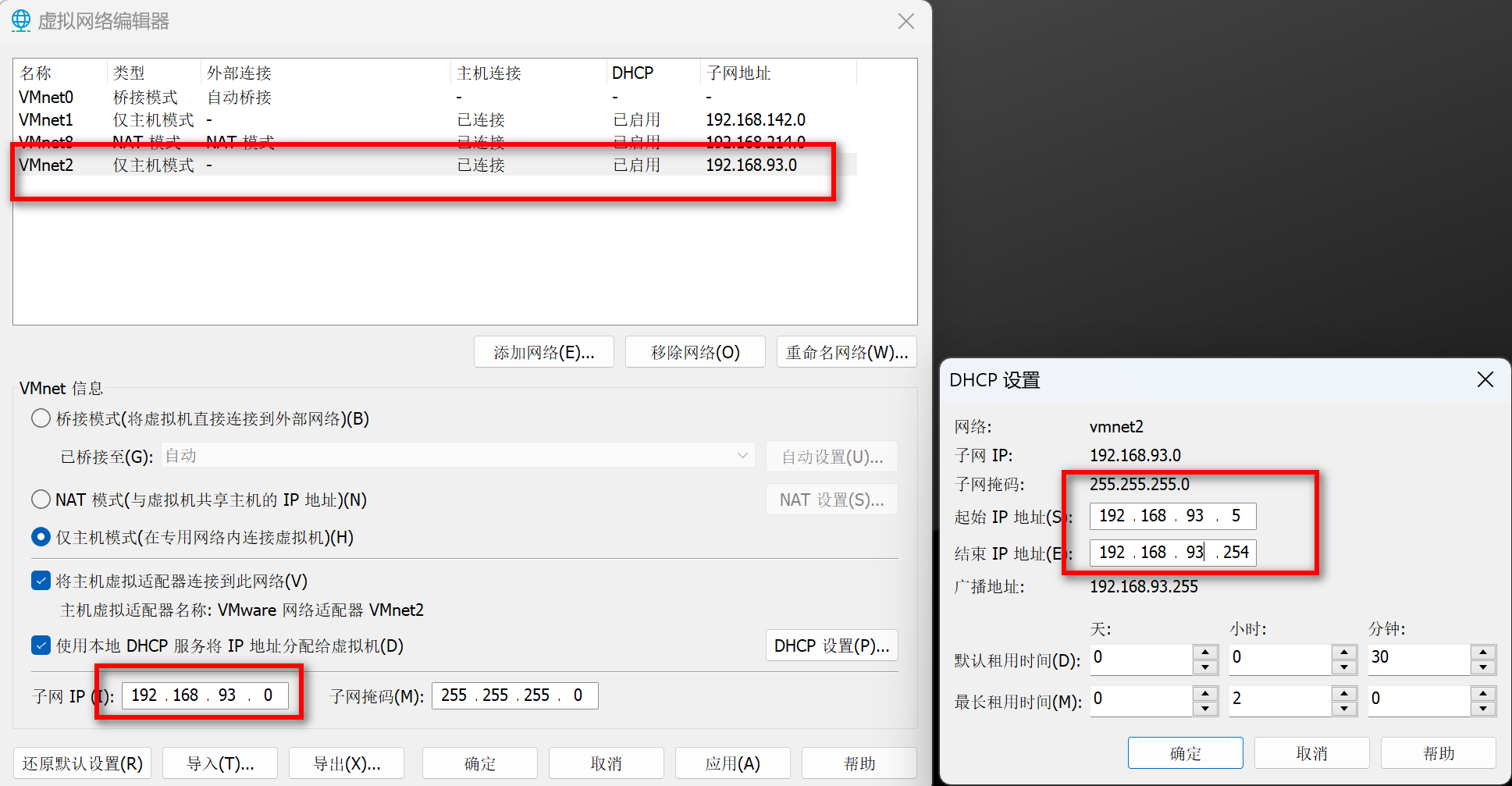Click the 子网掩码 input field
Viewport: 1512px width, 786px height.
click(514, 695)
